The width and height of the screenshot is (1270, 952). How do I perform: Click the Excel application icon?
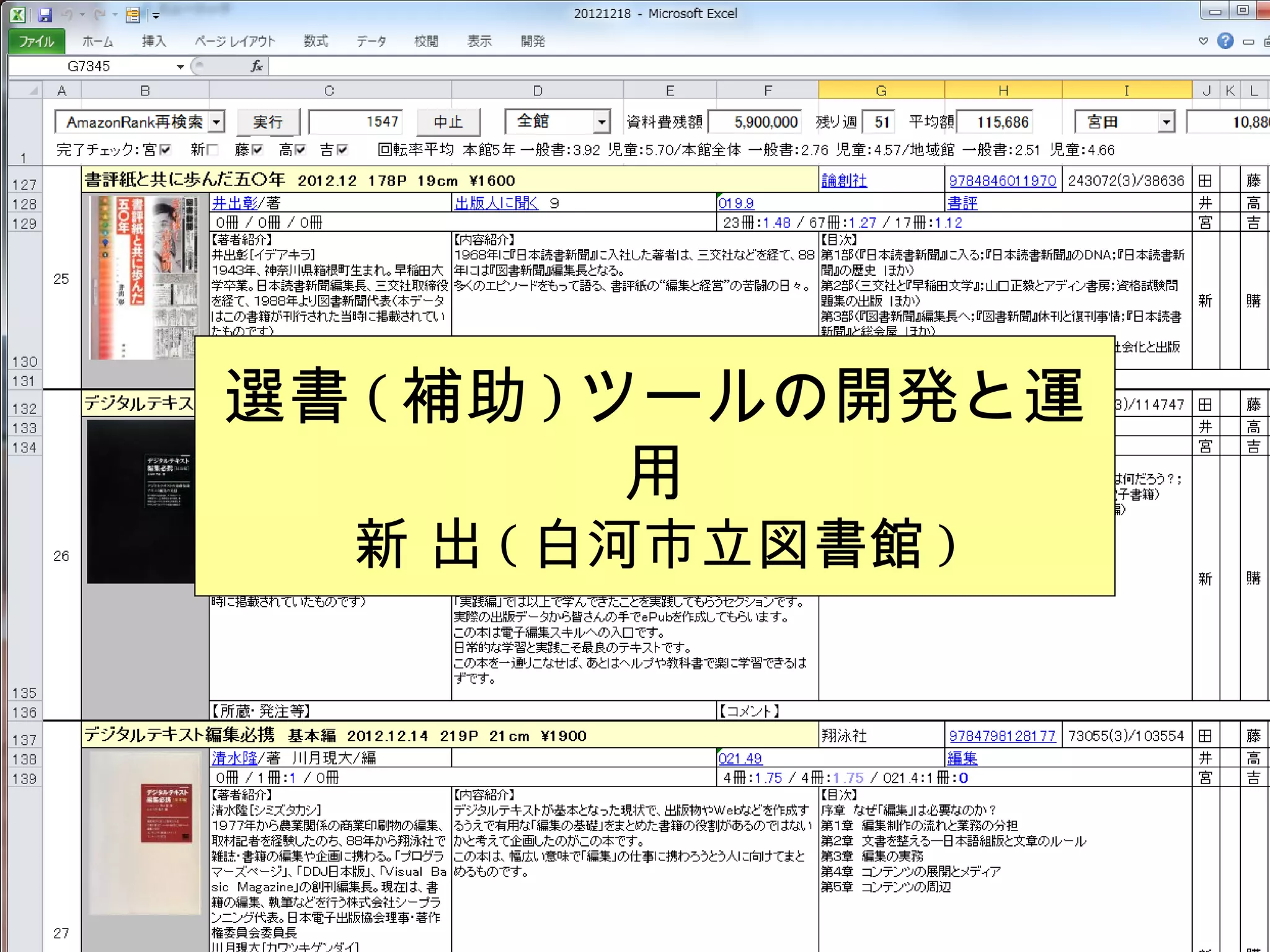(x=18, y=14)
